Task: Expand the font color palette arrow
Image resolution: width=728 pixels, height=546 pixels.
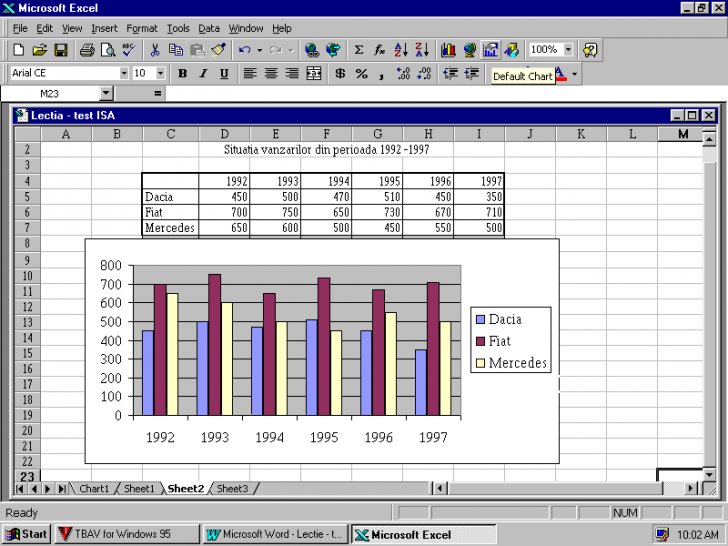Action: coord(575,73)
